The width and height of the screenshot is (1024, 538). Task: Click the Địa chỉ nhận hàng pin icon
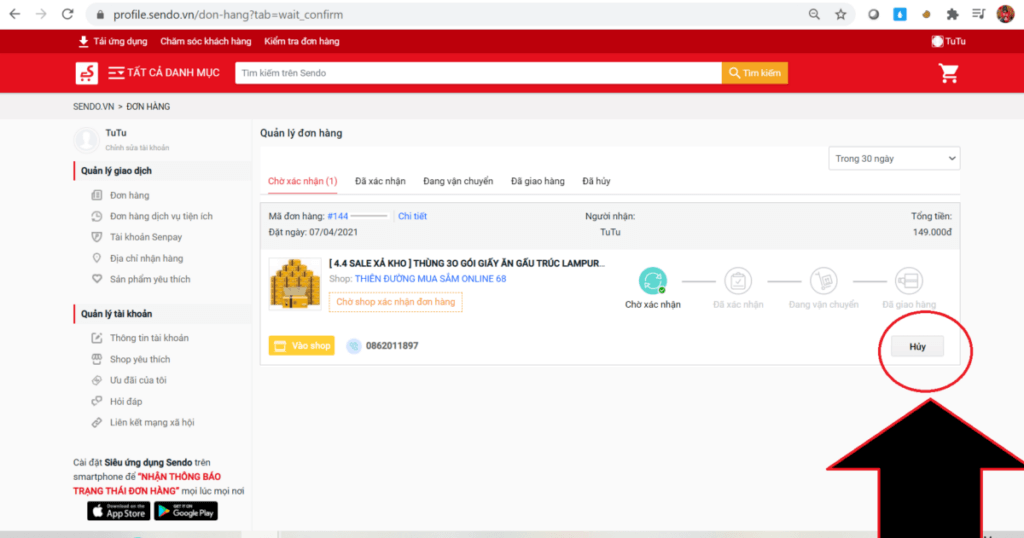pyautogui.click(x=97, y=258)
